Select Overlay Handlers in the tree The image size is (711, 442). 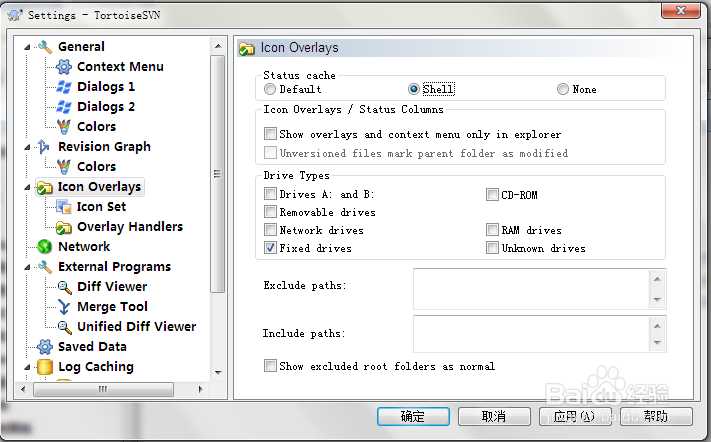[130, 227]
